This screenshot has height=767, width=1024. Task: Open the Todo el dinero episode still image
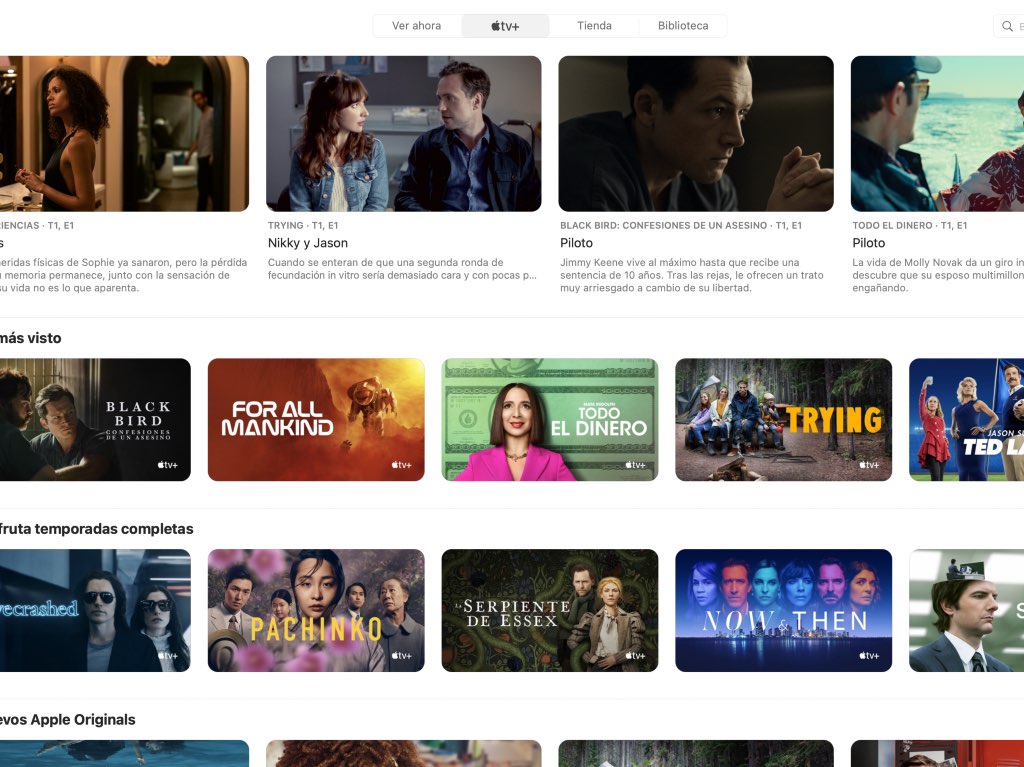point(937,133)
